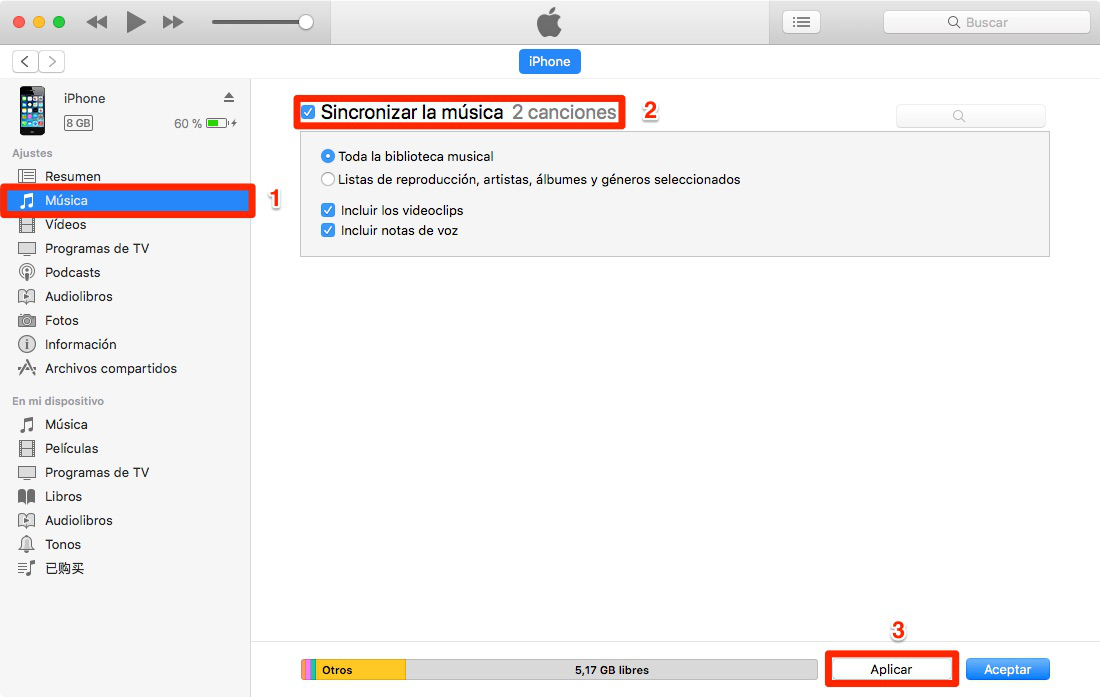Viewport: 1100px width, 697px height.
Task: Click the iPhone device thumbnail
Action: point(32,111)
